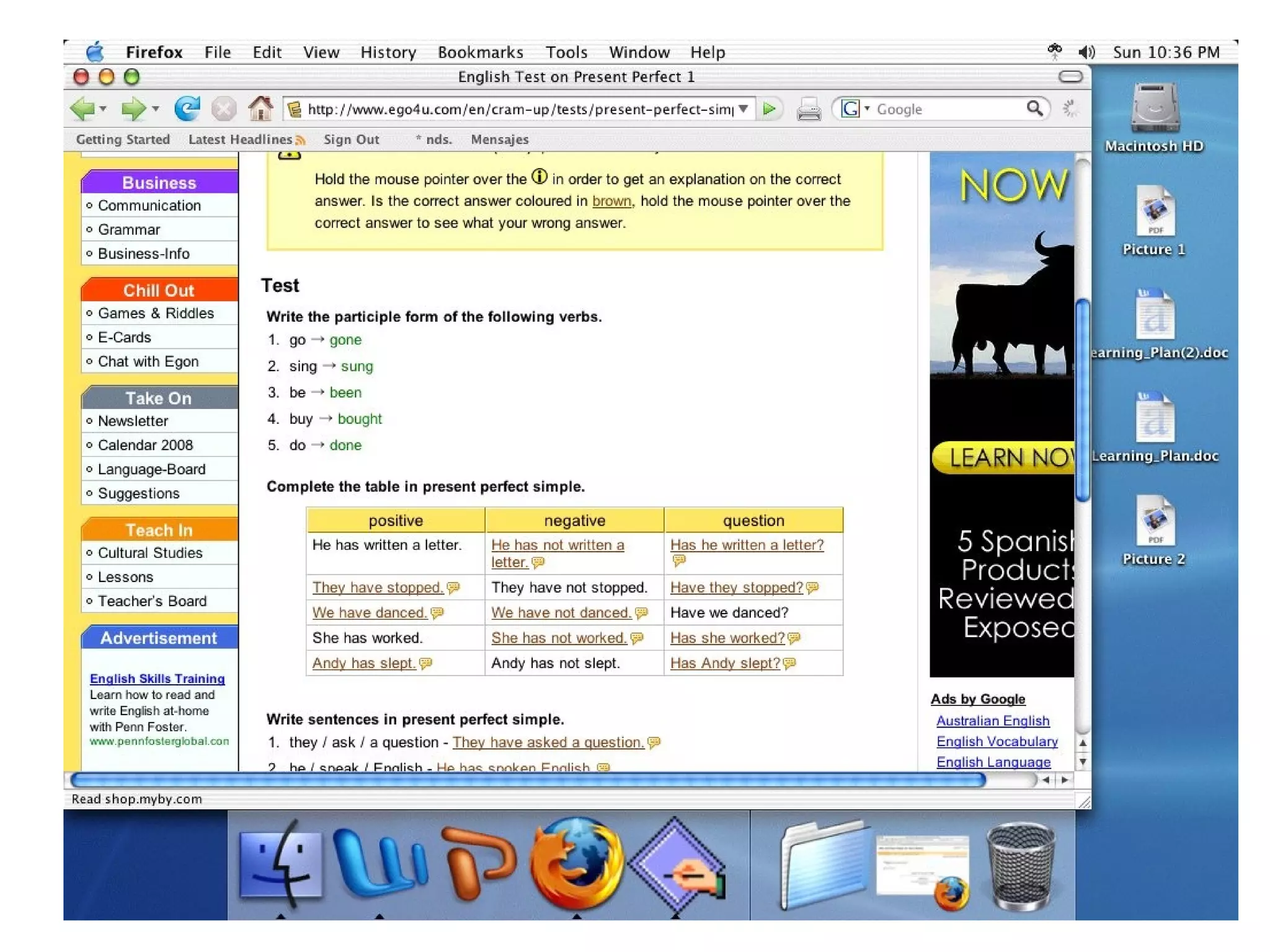Open the URL bar history dropdown
This screenshot has width=1270, height=952.
744,109
